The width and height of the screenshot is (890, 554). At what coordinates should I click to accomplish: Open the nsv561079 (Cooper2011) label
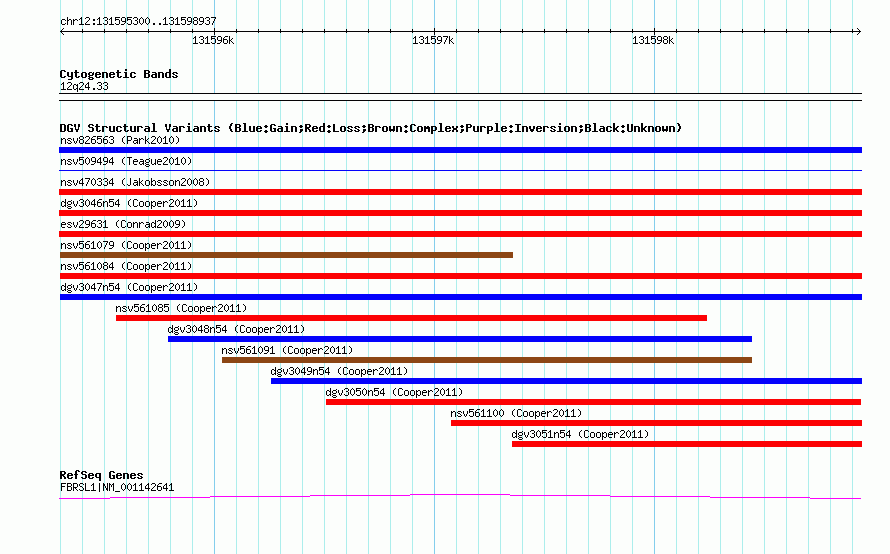pos(126,245)
